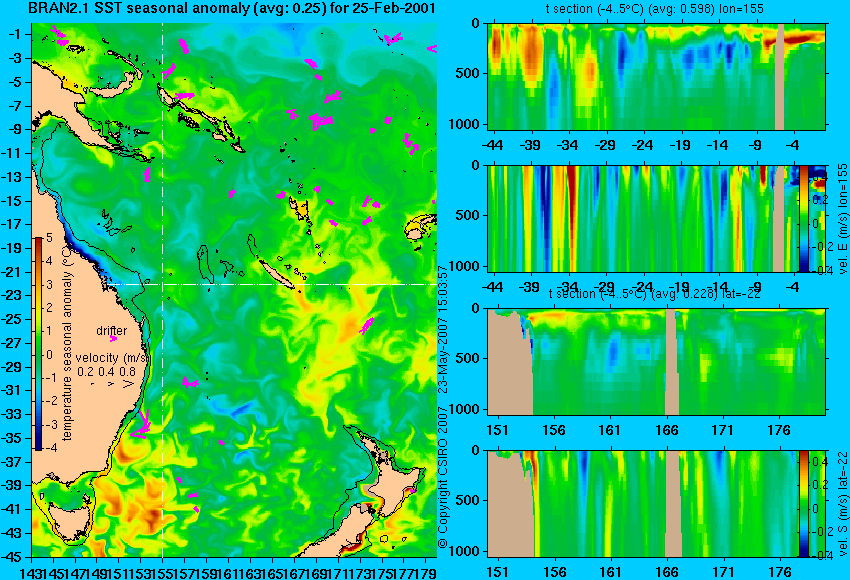This screenshot has height=580, width=850.
Task: Click the magenta drifter sample marker under 'drifter'
Action: click(113, 339)
